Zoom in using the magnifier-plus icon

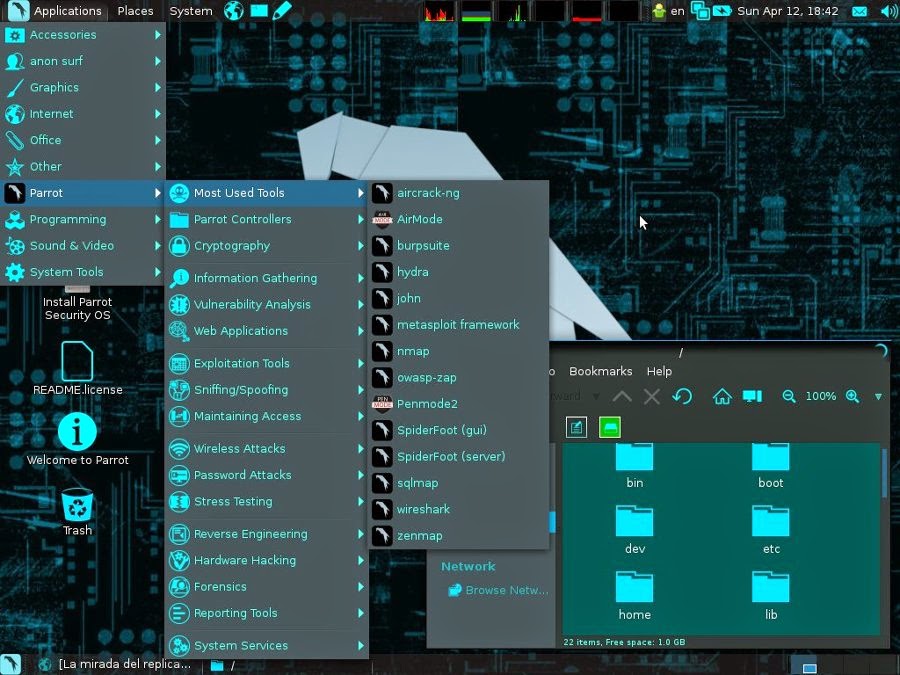(853, 396)
